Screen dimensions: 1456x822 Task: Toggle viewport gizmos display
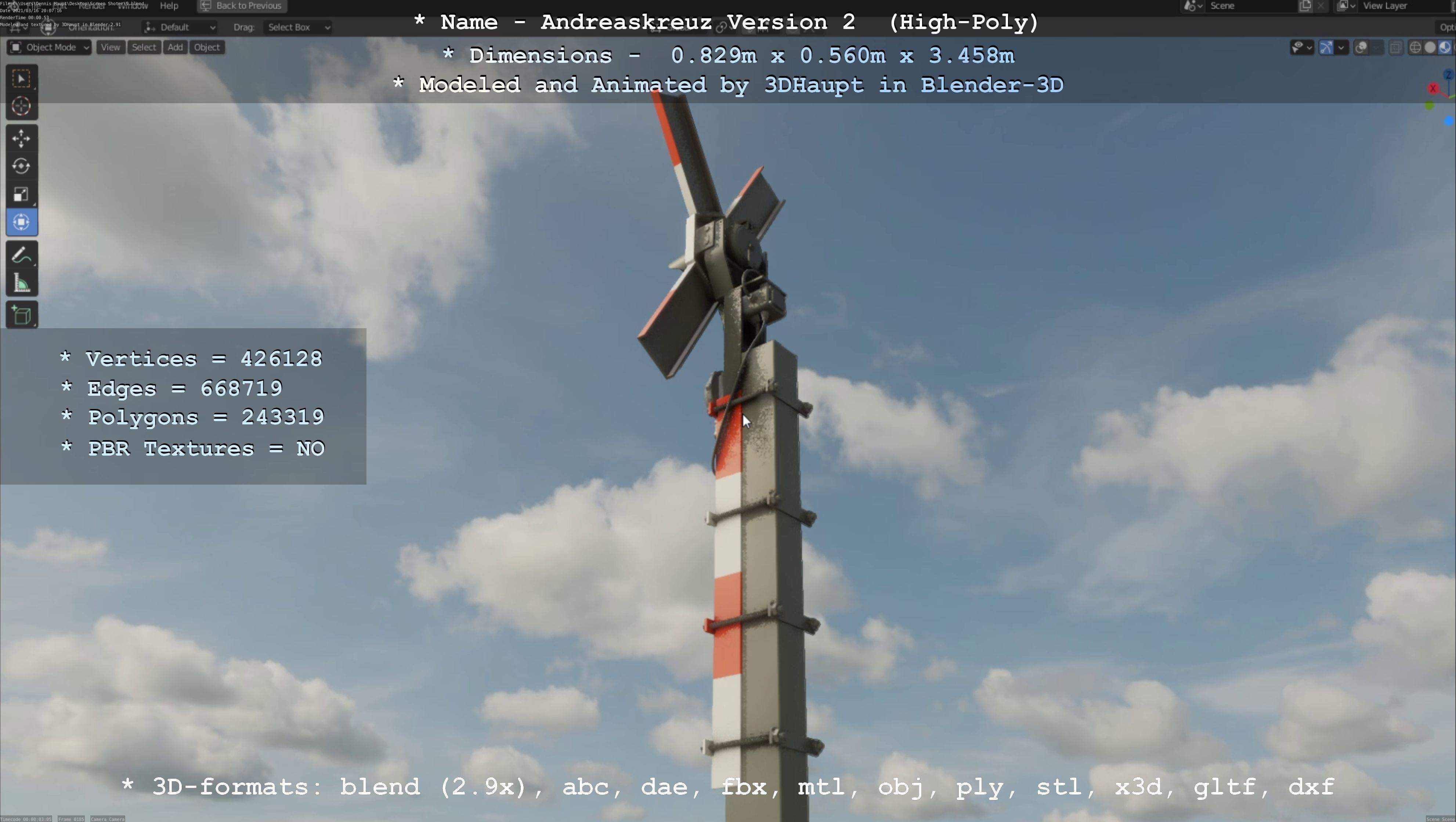point(1326,47)
